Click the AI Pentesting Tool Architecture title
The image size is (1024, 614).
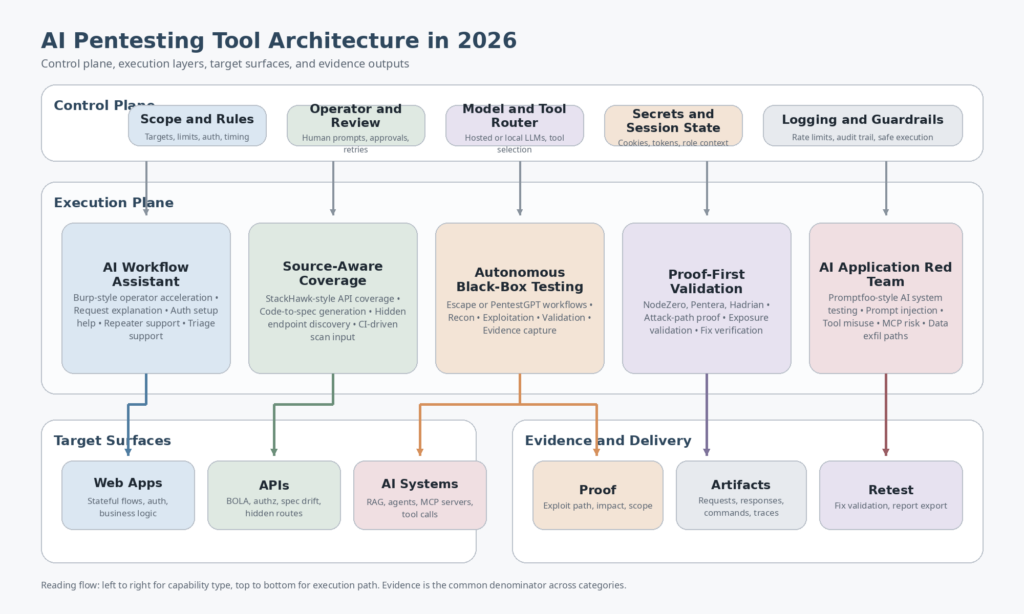tap(279, 41)
